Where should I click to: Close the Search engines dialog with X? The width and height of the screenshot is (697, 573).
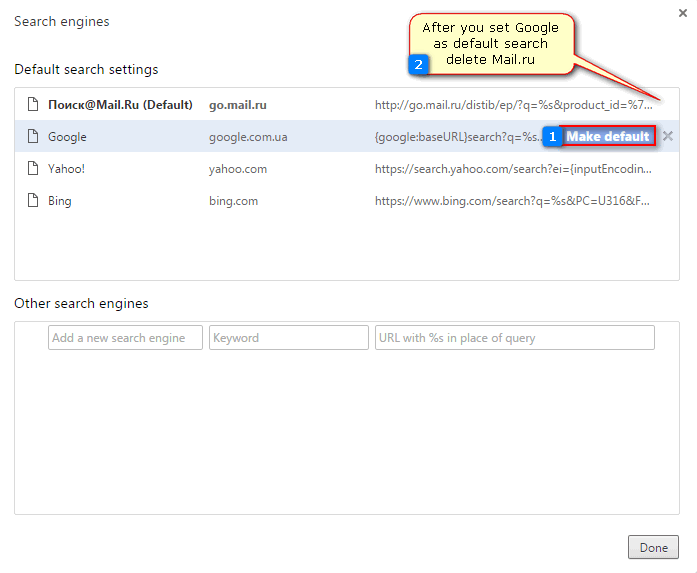[683, 13]
